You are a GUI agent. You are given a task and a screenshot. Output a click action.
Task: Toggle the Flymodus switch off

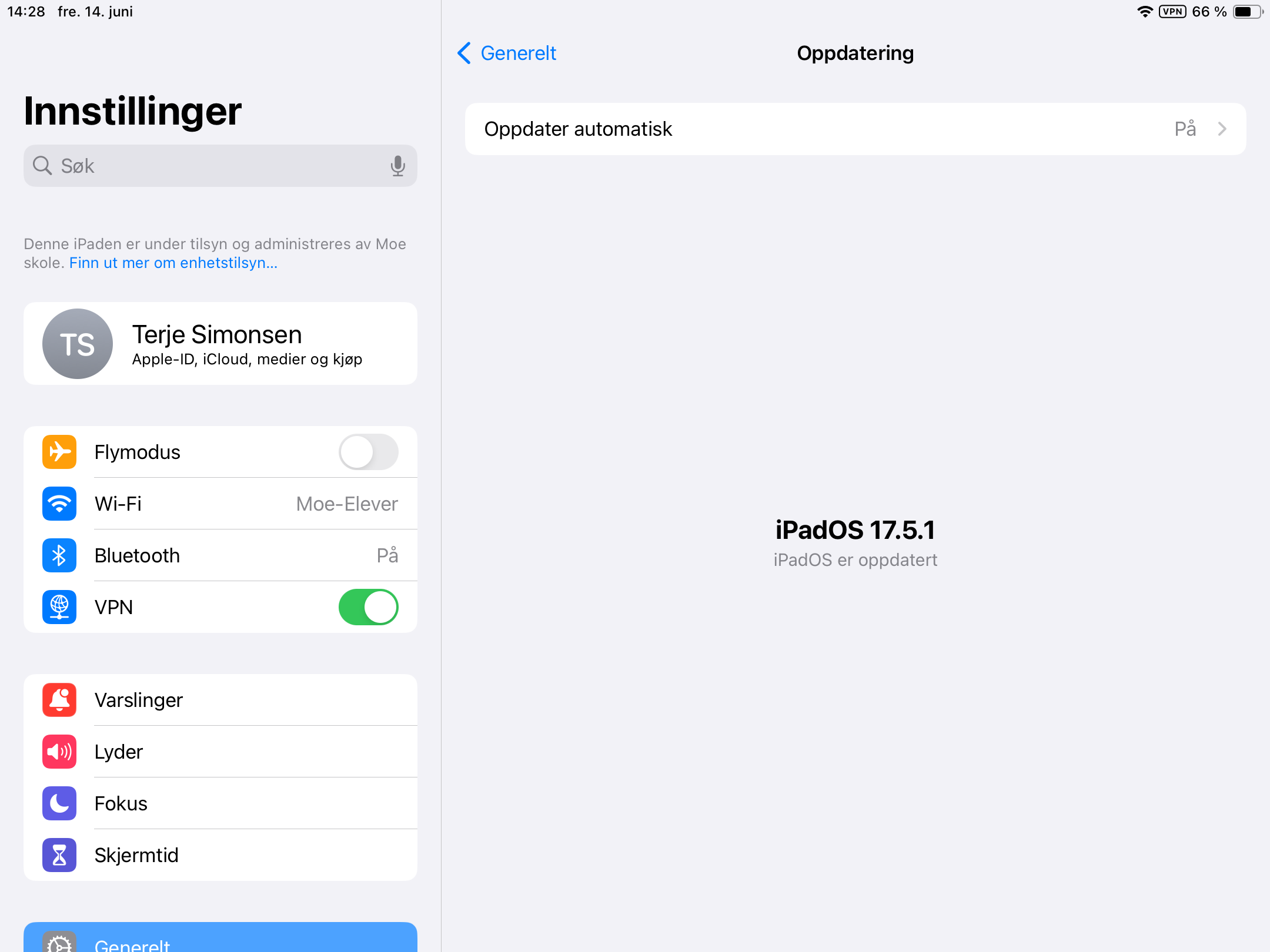point(368,451)
